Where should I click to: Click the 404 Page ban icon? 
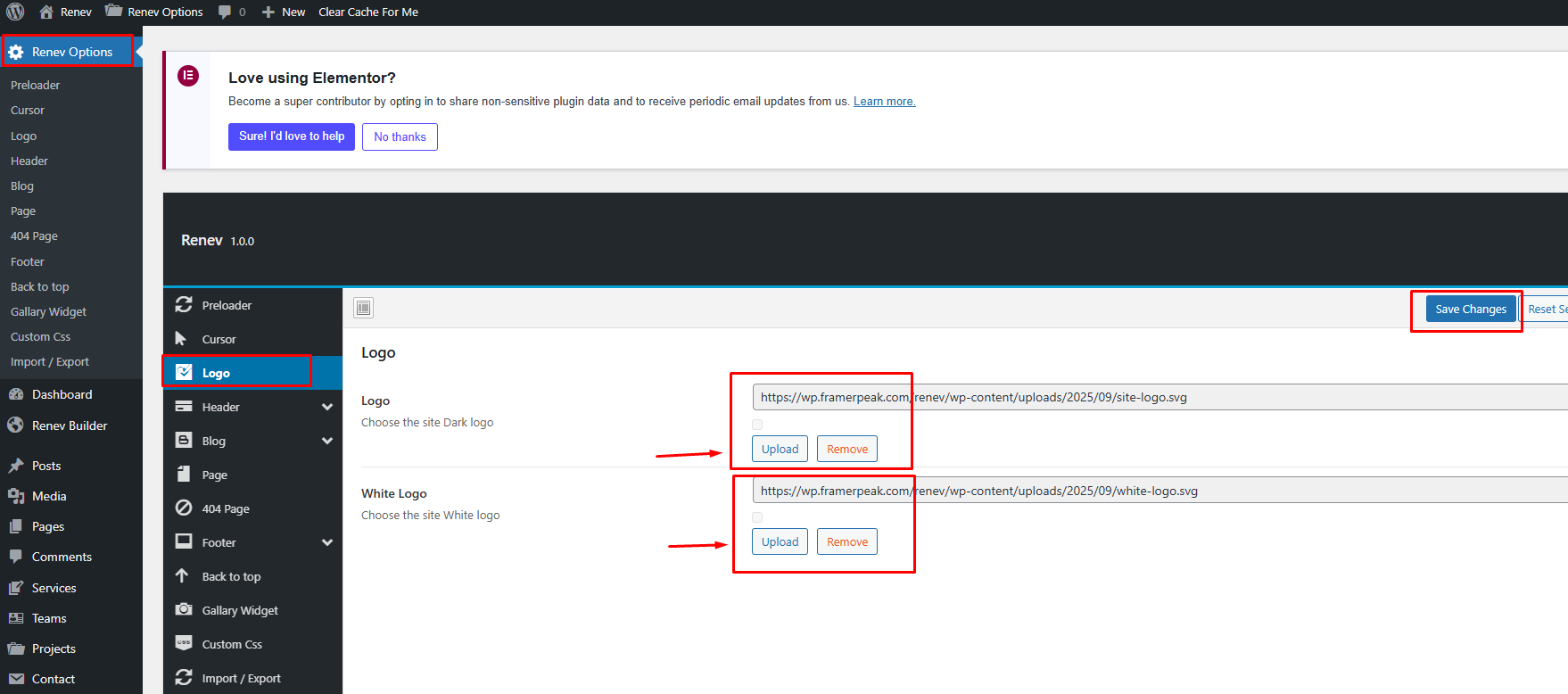(x=184, y=508)
